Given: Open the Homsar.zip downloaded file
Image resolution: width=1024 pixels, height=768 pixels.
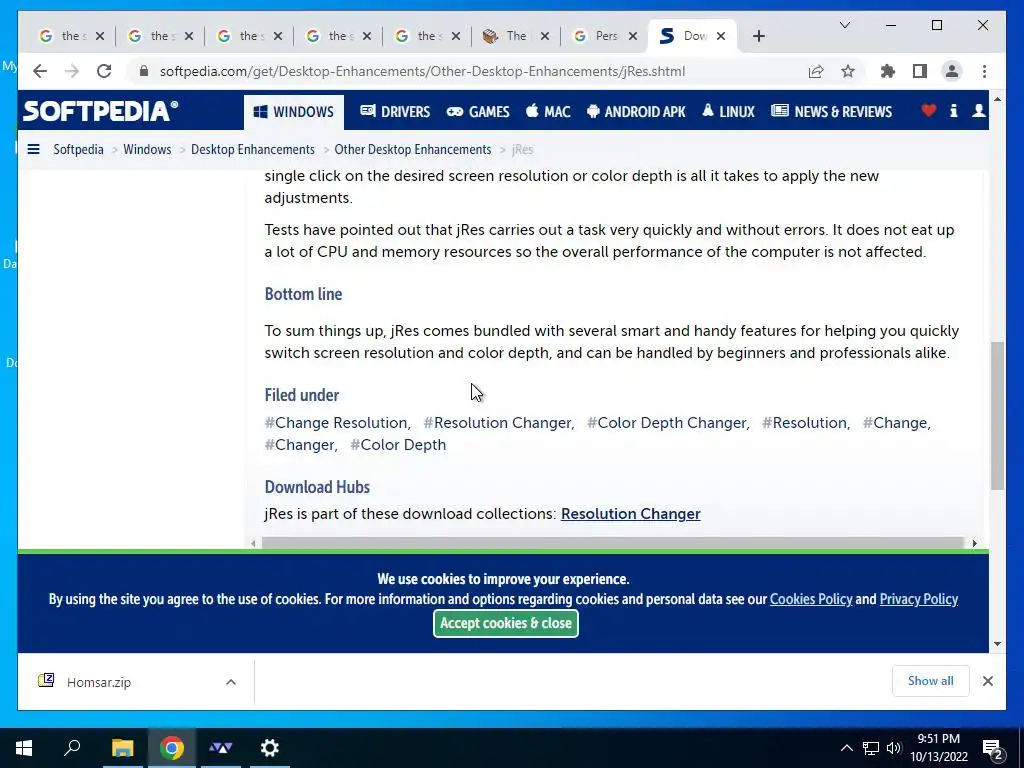Looking at the screenshot, I should point(99,682).
